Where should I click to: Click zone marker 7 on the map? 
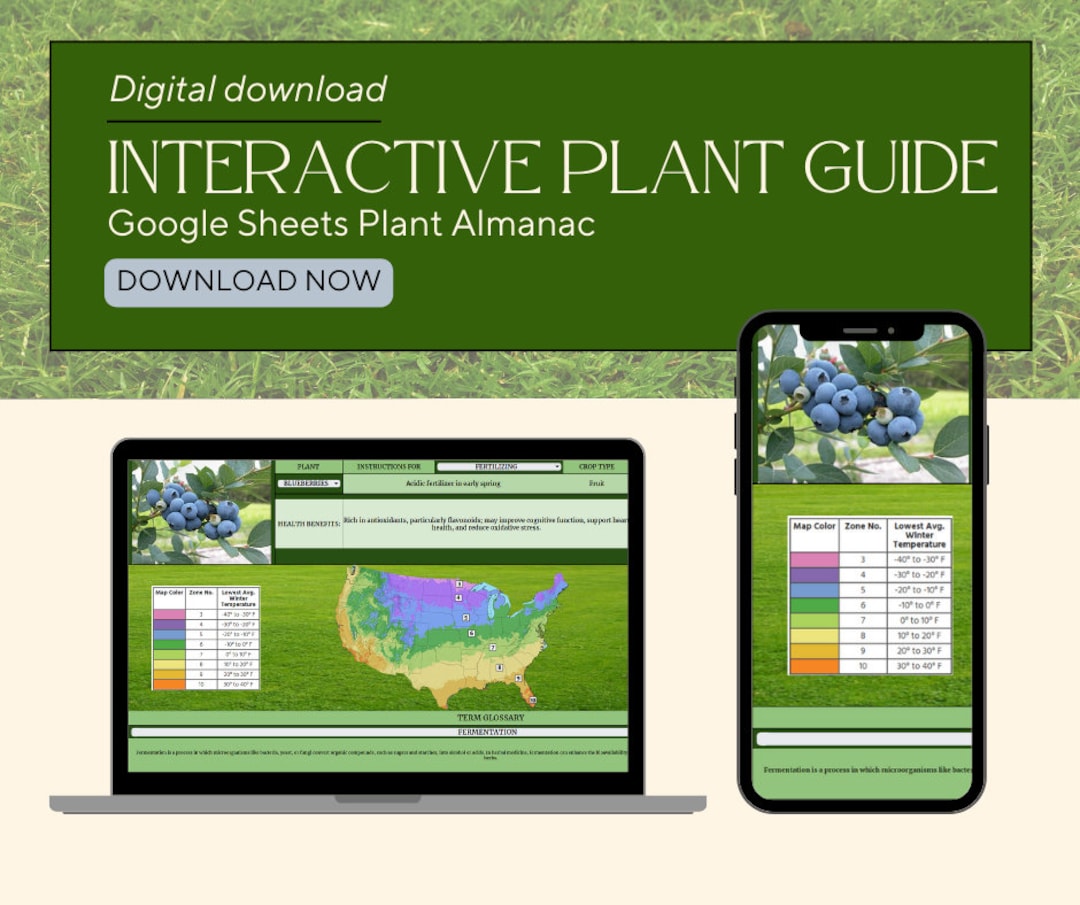[493, 645]
